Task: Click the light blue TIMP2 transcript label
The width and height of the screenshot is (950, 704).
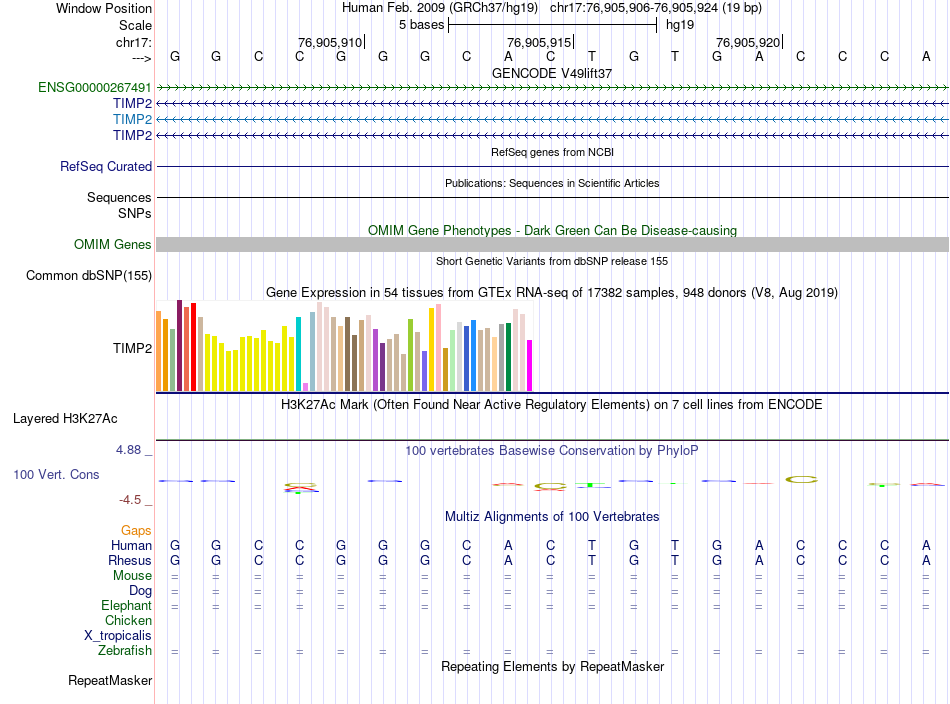Action: (x=132, y=119)
